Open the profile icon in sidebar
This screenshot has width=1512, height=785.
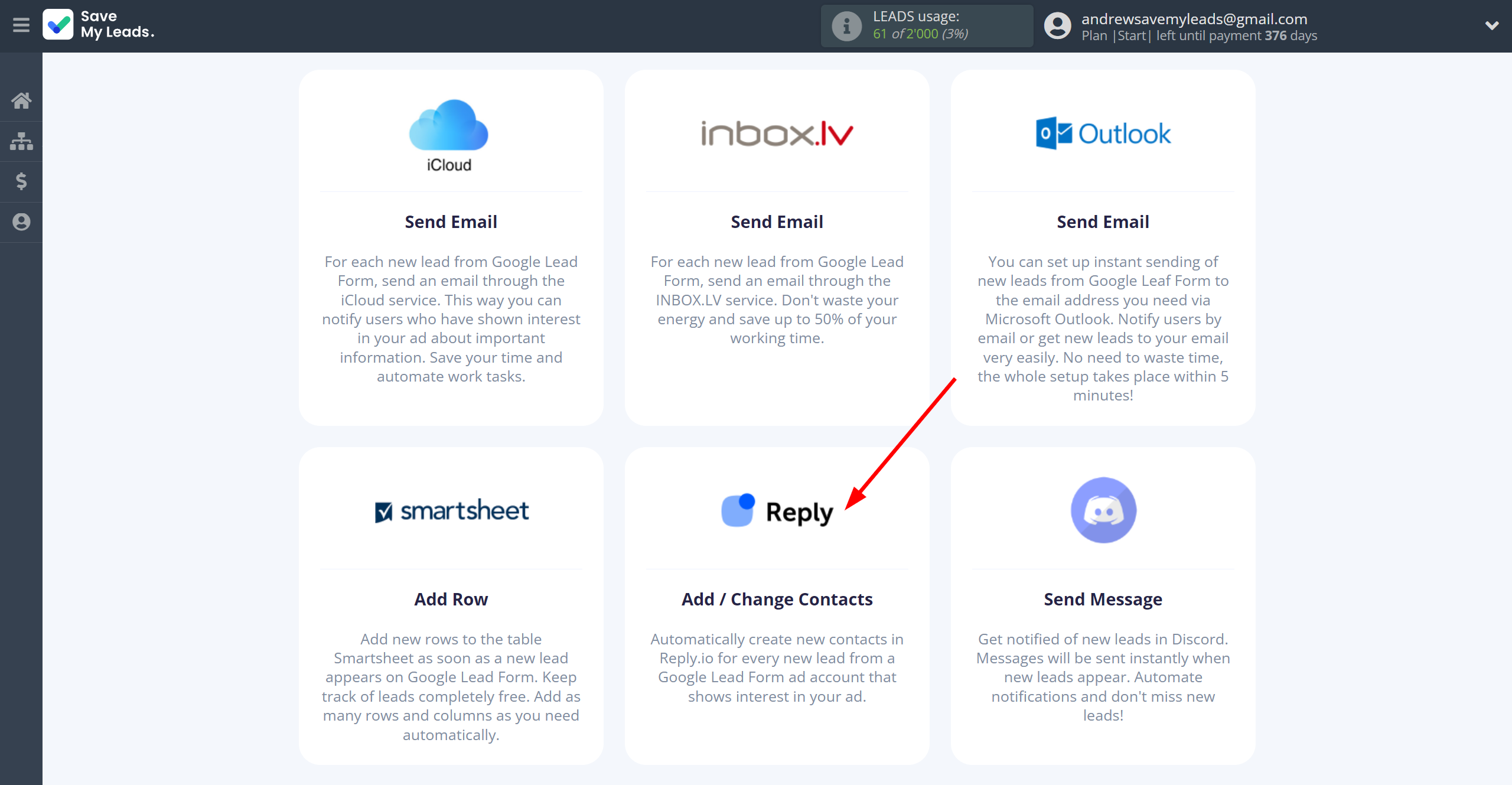pyautogui.click(x=21, y=222)
